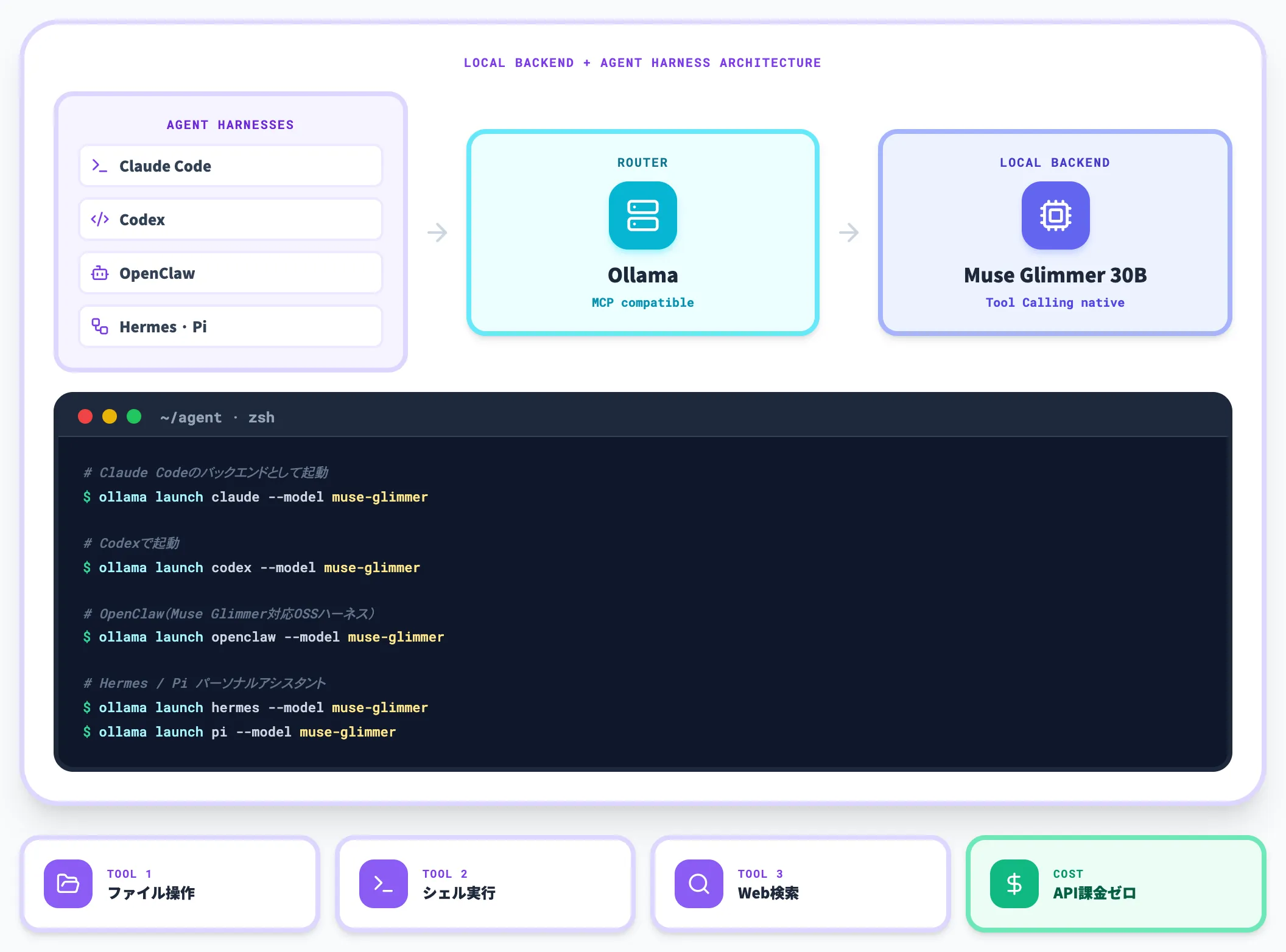This screenshot has width=1286, height=952.
Task: Open the ファイル操作 tool card
Action: coord(170,883)
